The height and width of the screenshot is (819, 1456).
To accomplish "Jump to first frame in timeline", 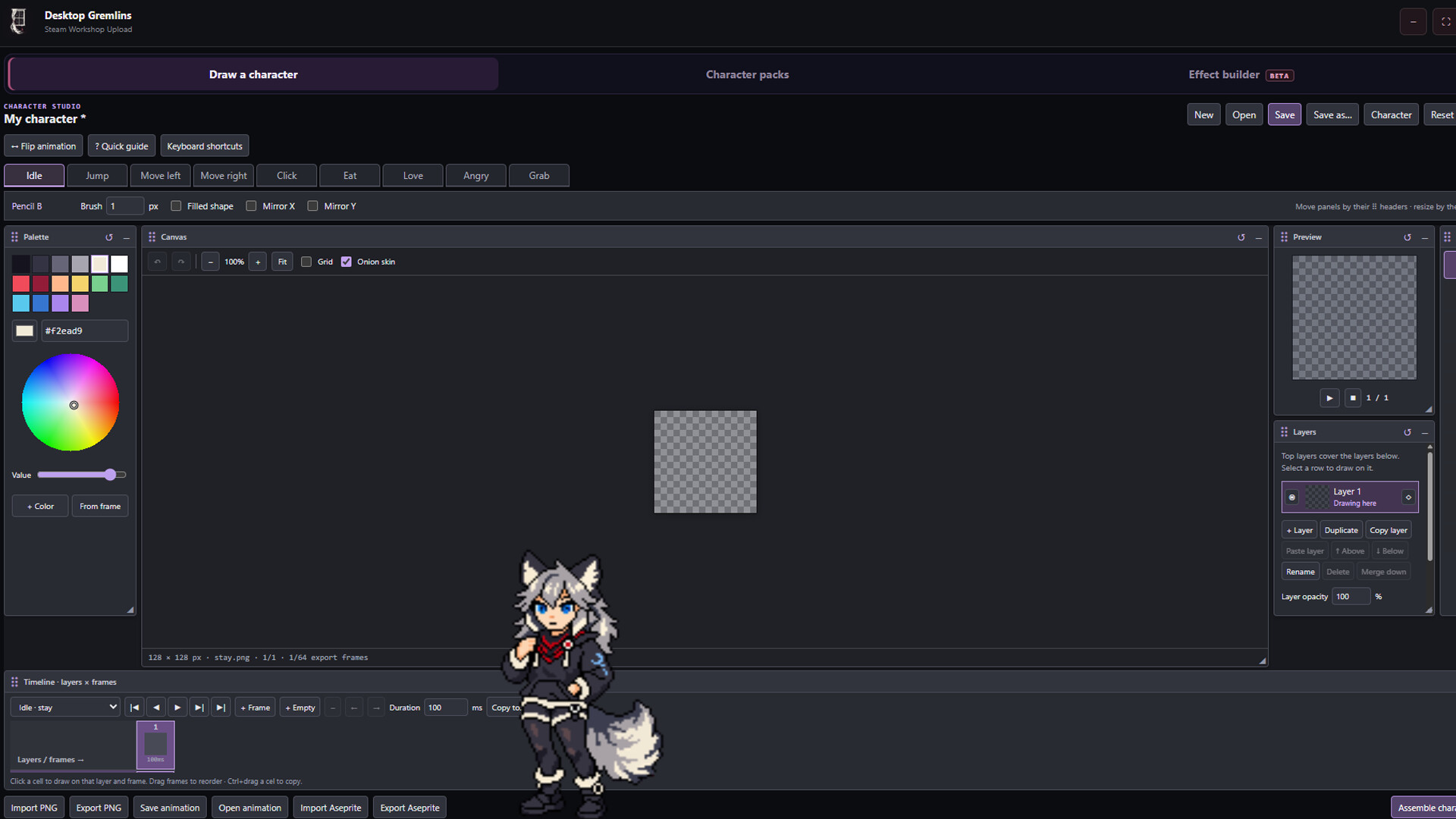I will pyautogui.click(x=134, y=708).
